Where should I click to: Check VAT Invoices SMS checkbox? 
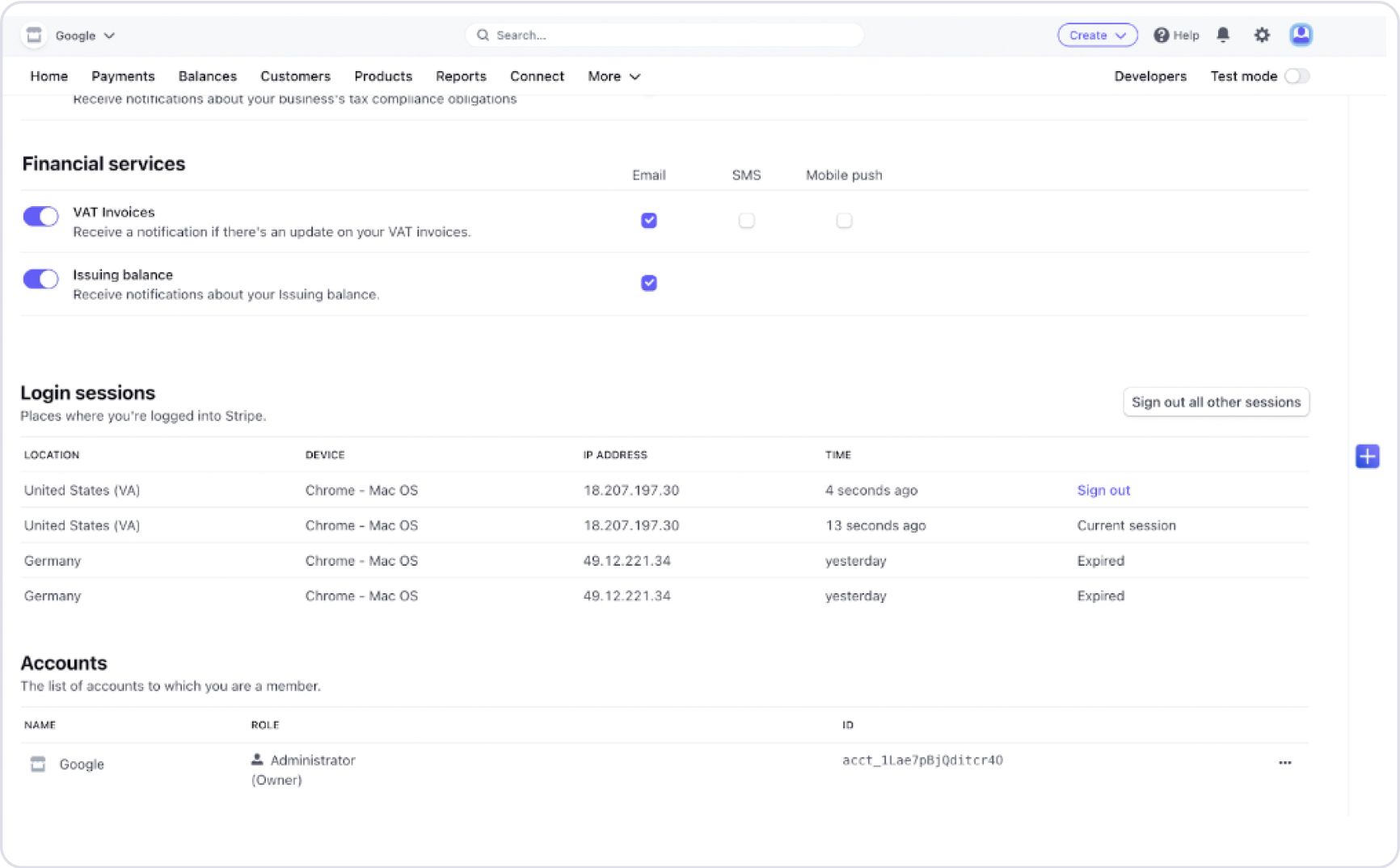coord(746,220)
